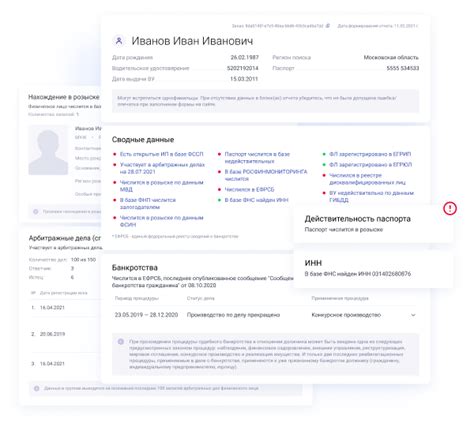Select the text Паспорт числится в розыске

(344, 230)
